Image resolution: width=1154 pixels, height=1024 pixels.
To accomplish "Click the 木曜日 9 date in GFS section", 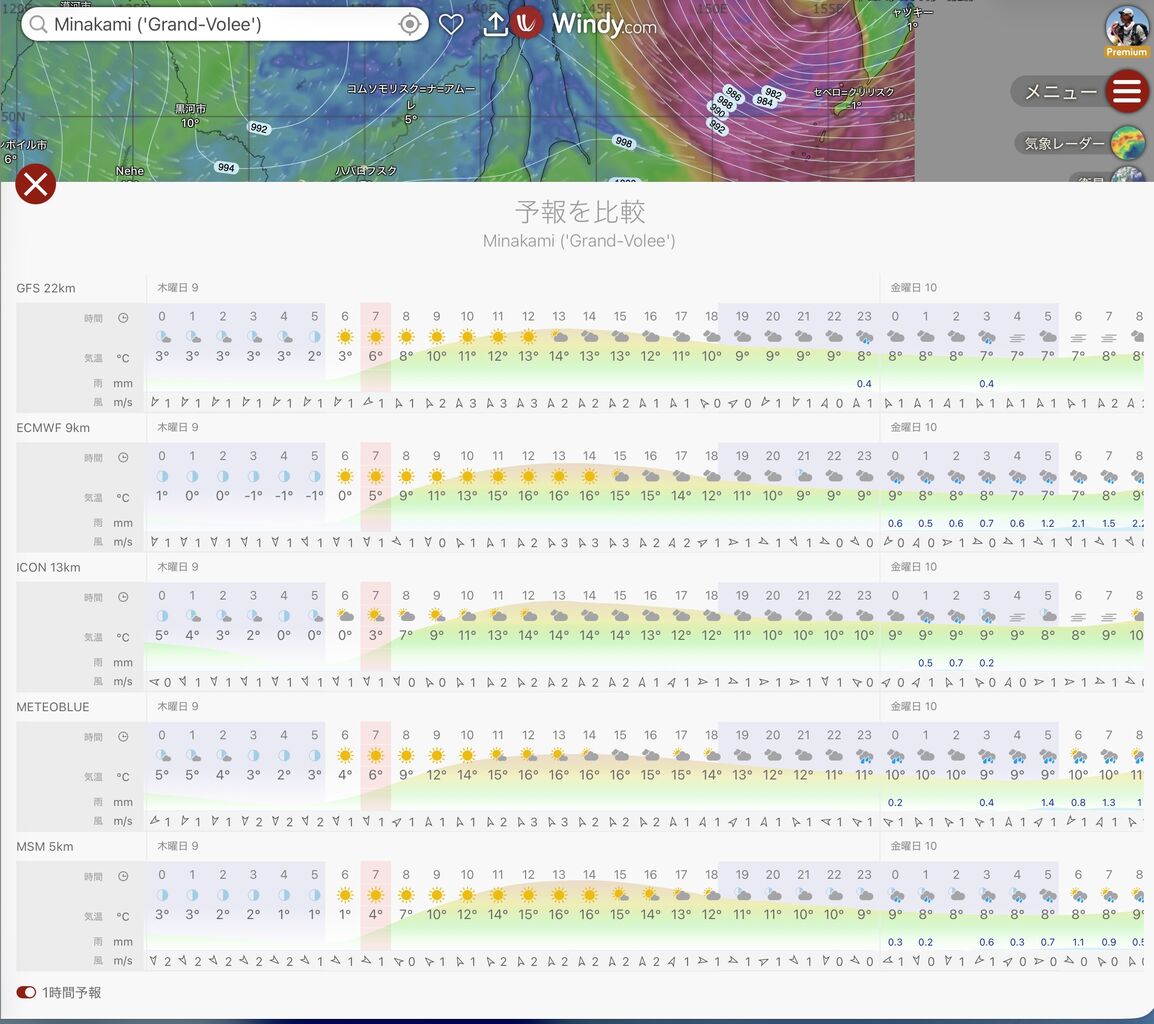I will pyautogui.click(x=177, y=288).
